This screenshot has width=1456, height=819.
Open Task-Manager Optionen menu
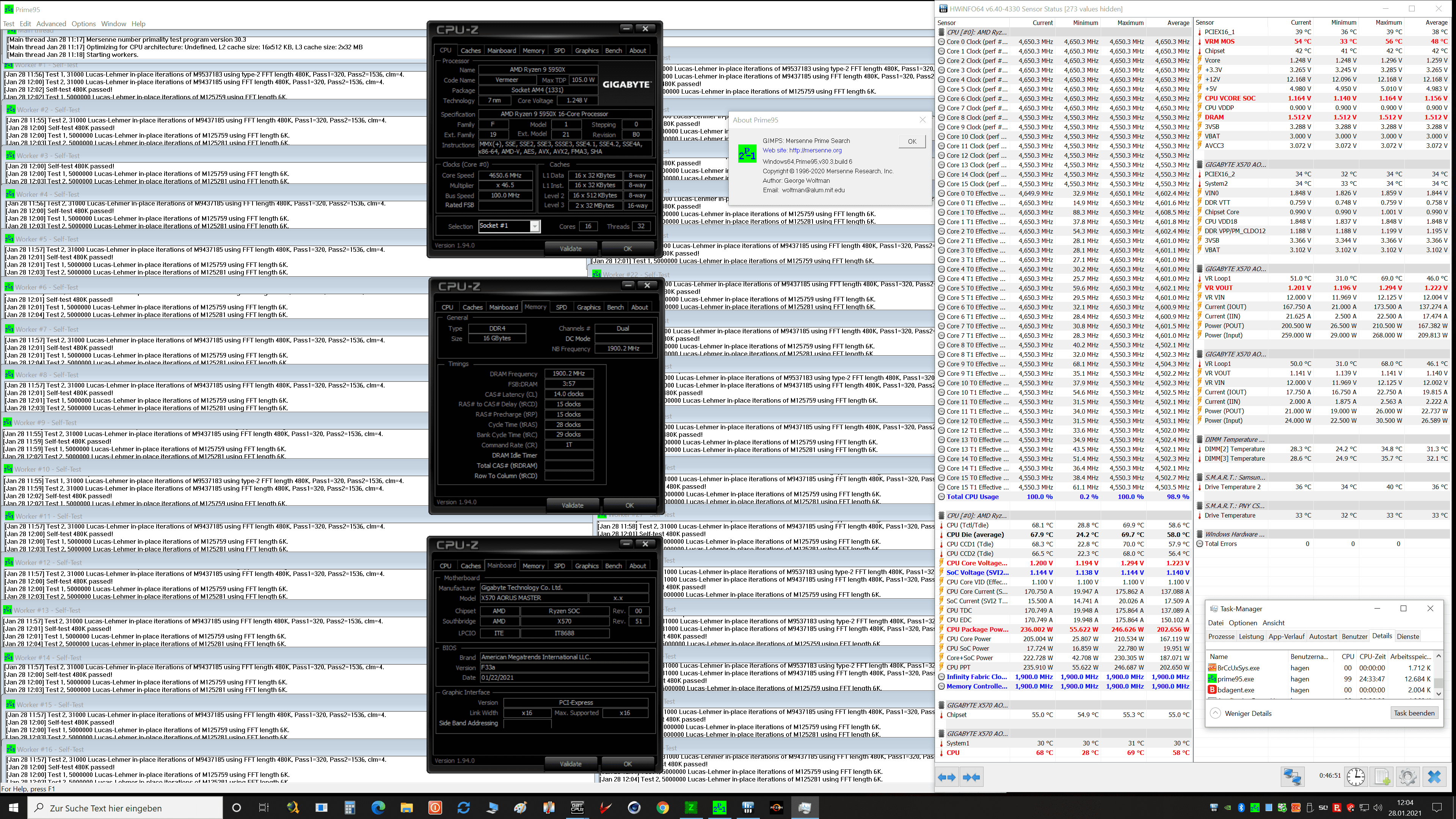coord(1243,623)
